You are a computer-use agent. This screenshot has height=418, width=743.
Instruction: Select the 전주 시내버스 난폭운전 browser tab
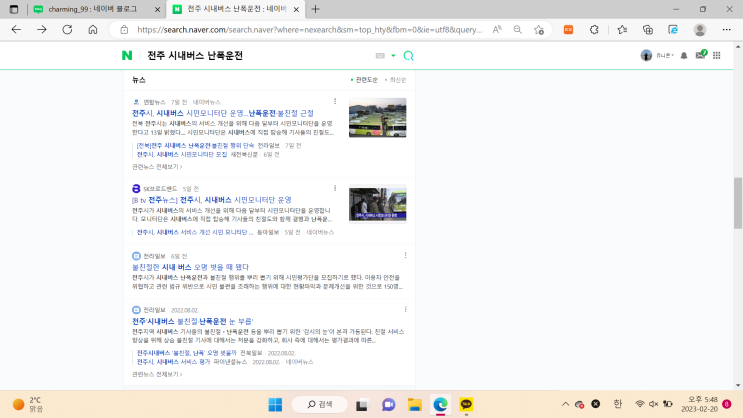(x=236, y=9)
